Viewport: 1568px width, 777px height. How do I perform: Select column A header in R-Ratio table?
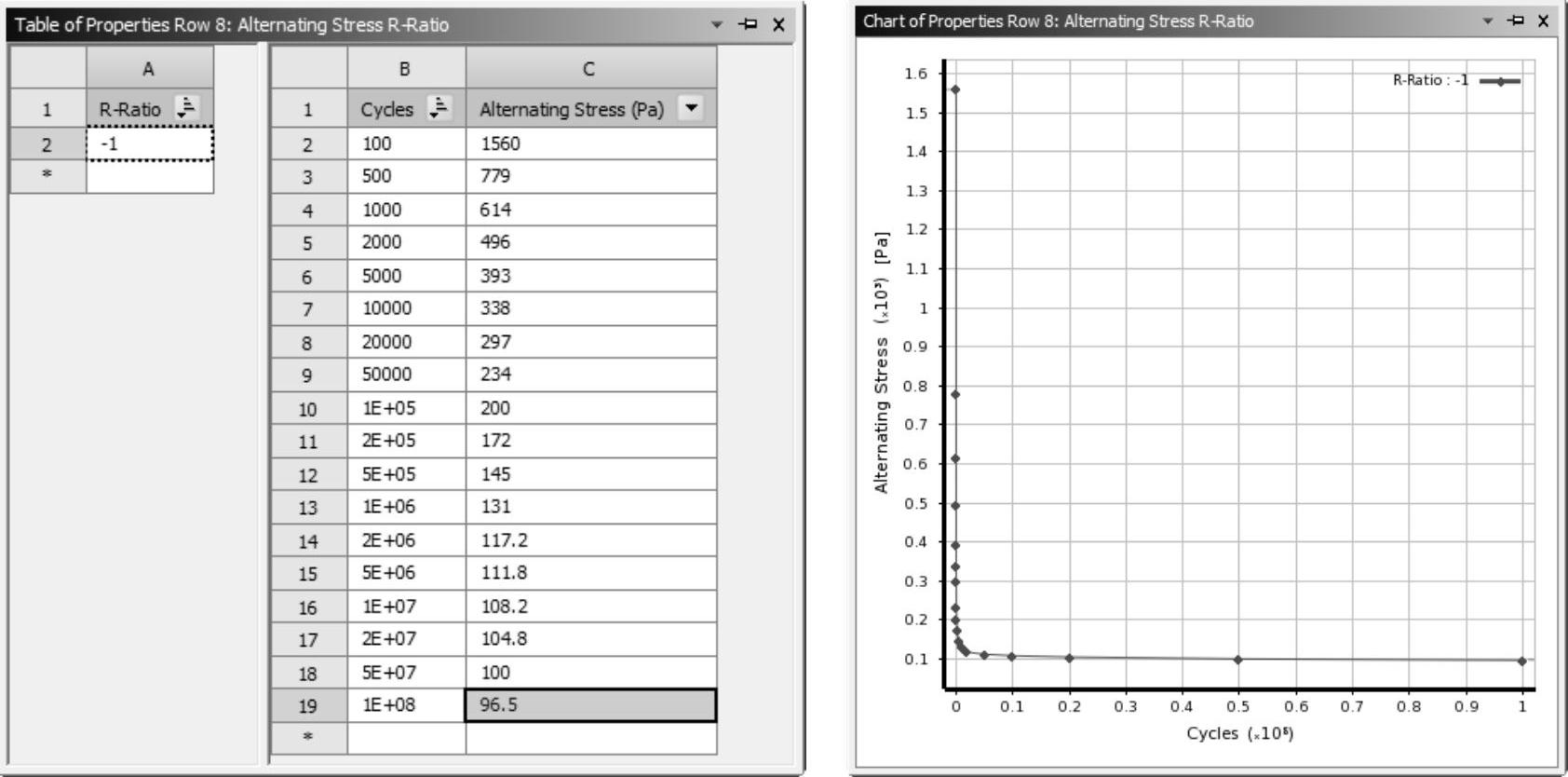pyautogui.click(x=150, y=68)
